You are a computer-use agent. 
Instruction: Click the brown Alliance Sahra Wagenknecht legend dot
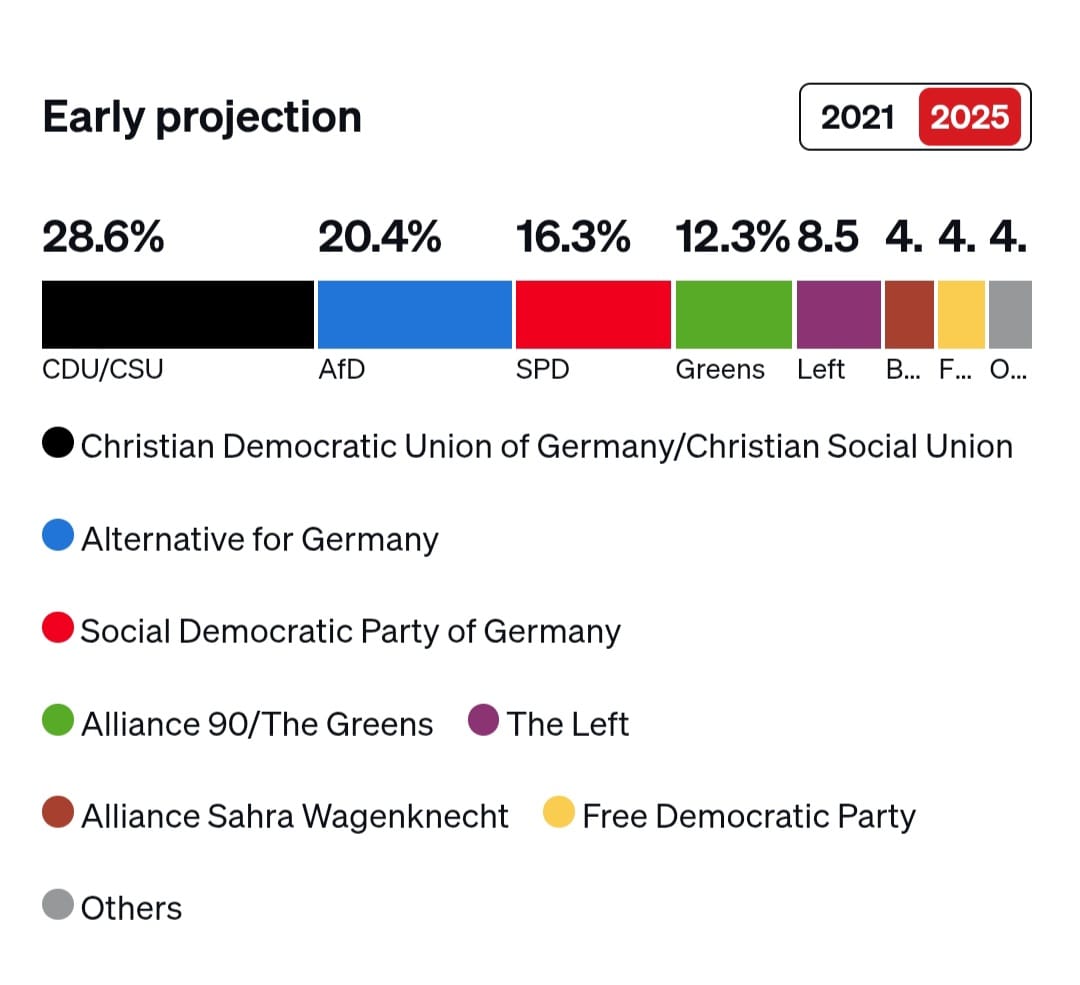(58, 814)
